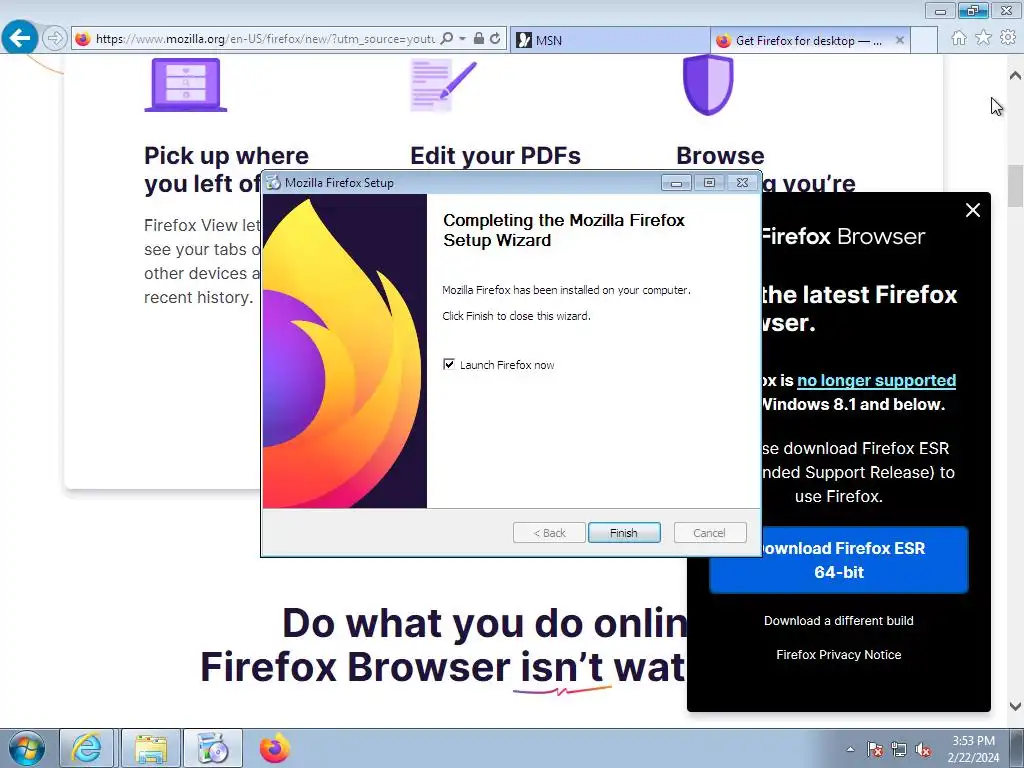Open the Windows Start menu

pos(27,748)
